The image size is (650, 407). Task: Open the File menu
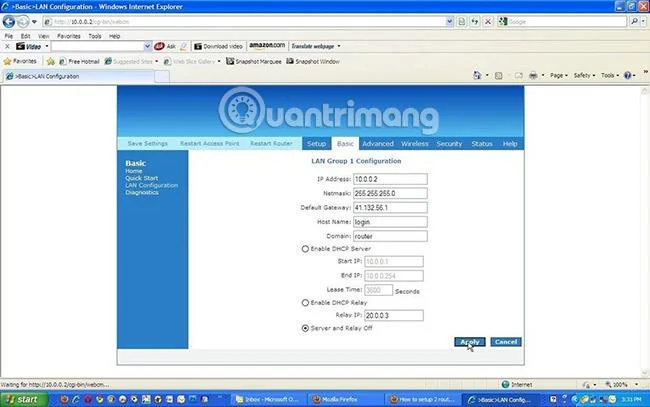tap(8, 36)
